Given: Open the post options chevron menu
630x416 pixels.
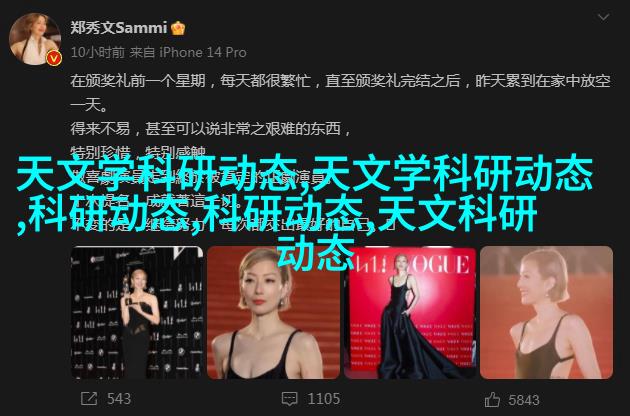Looking at the screenshot, I should (603, 17).
